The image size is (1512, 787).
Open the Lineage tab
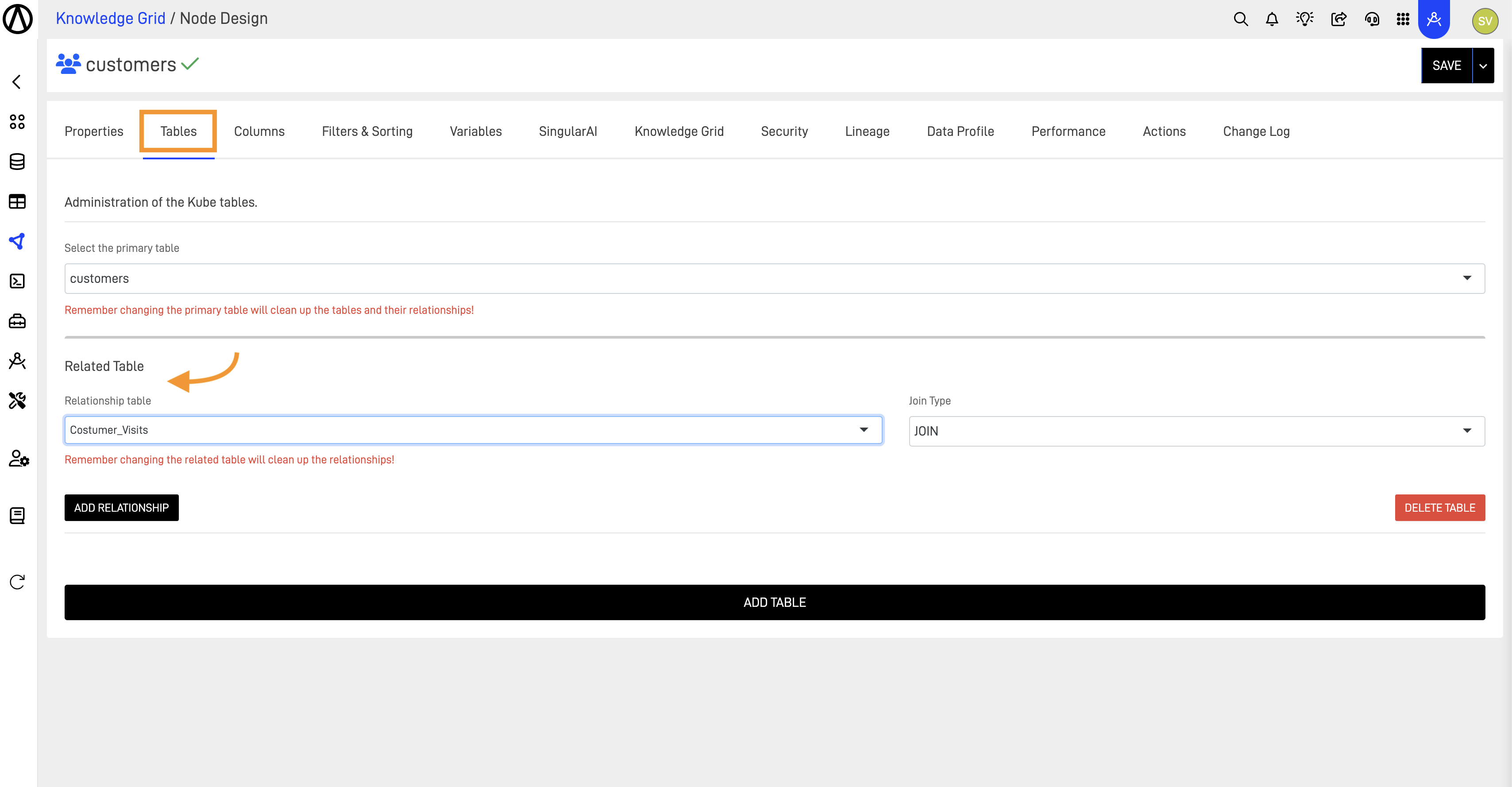868,131
